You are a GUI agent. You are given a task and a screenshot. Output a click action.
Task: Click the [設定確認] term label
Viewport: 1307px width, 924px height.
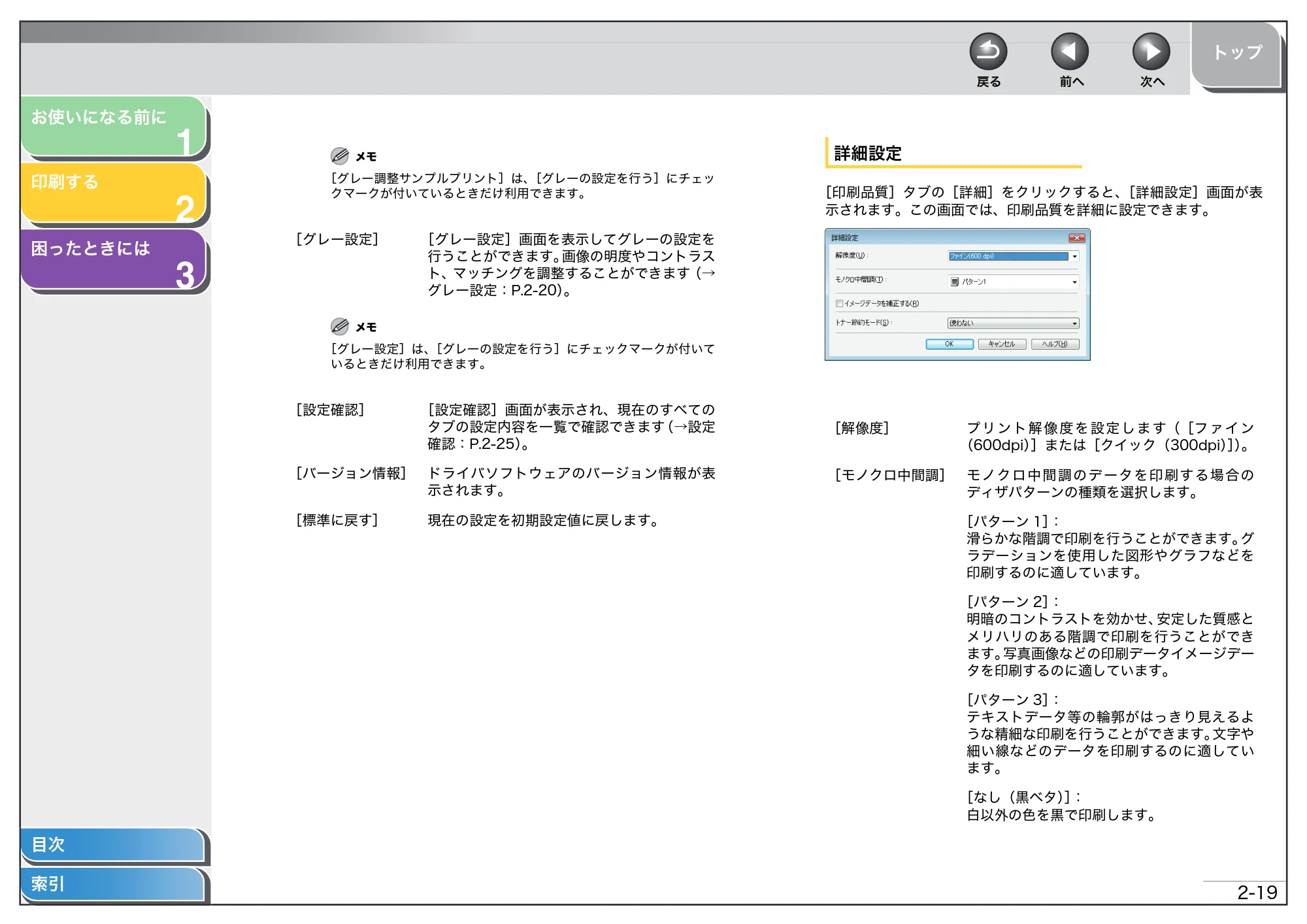[x=330, y=410]
